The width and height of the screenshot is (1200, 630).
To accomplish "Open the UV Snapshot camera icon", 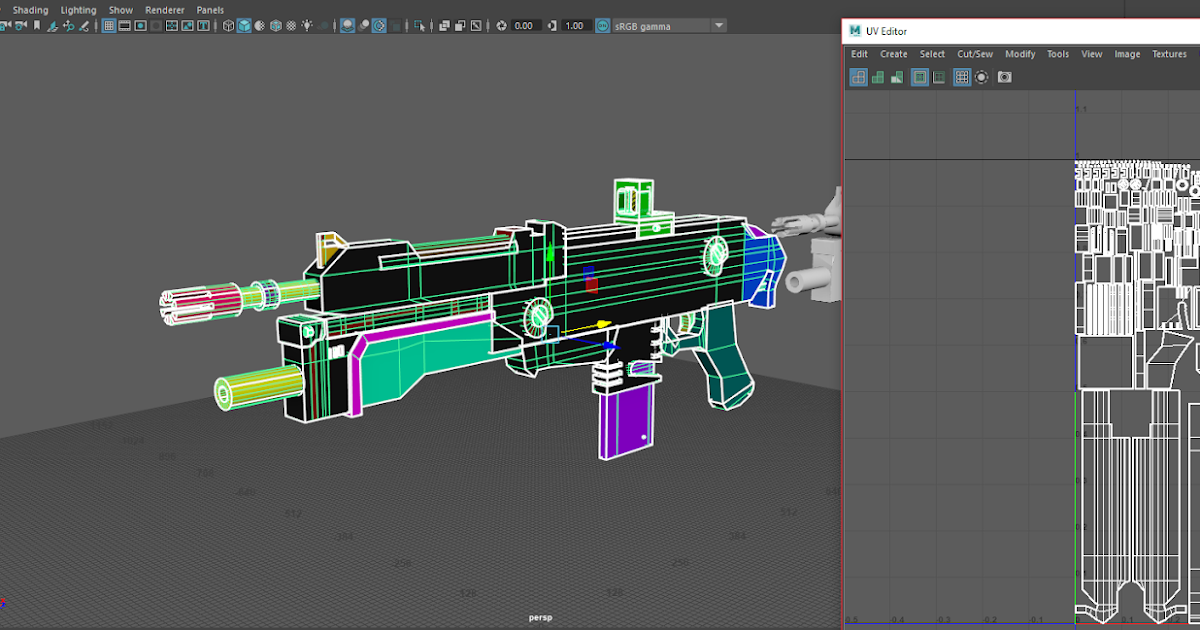I will [x=1005, y=77].
